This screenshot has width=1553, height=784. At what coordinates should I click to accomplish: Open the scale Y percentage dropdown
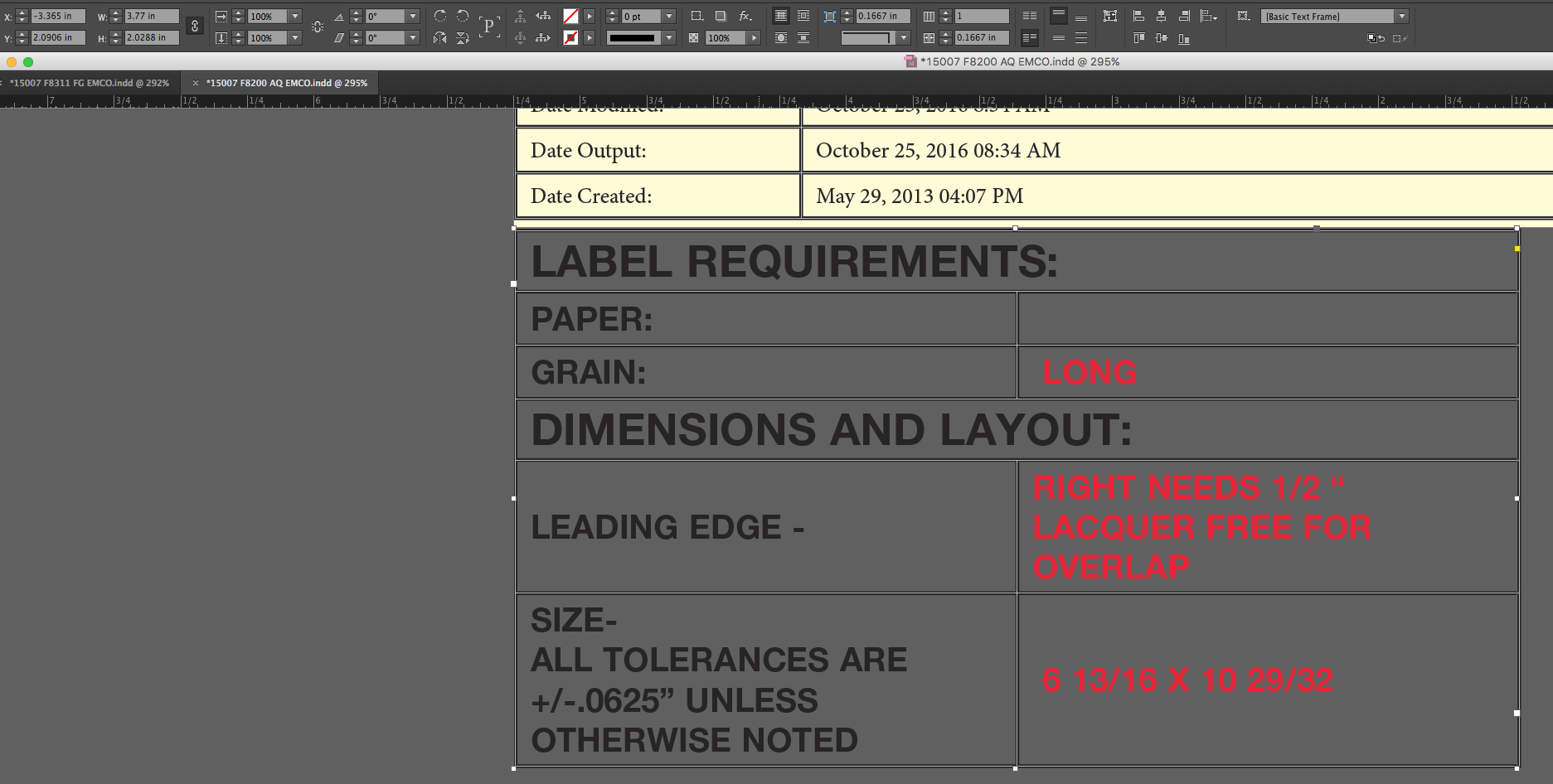(x=294, y=37)
